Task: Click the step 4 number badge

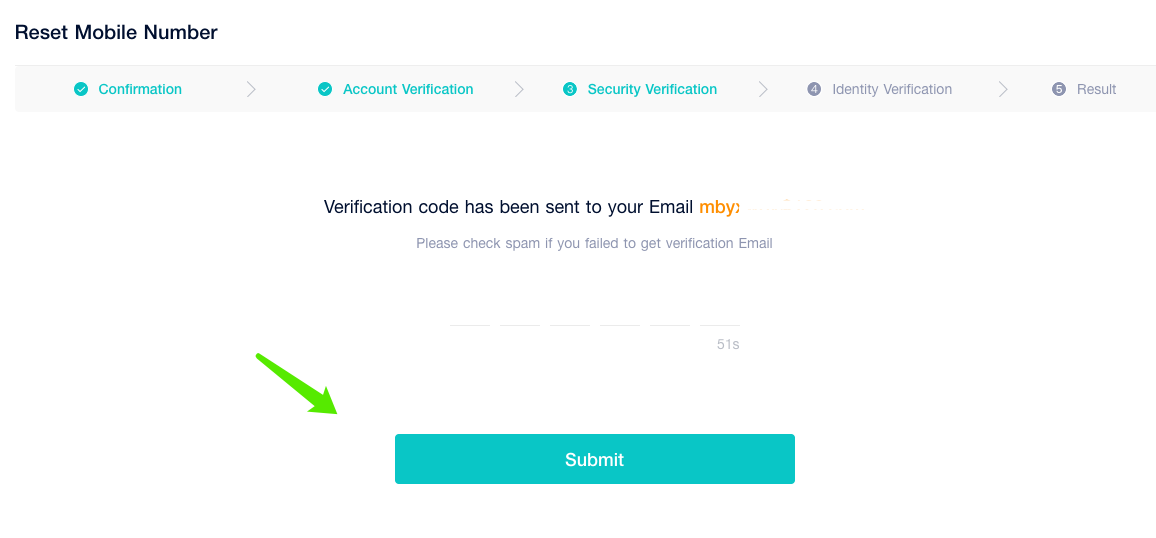Action: click(x=814, y=89)
